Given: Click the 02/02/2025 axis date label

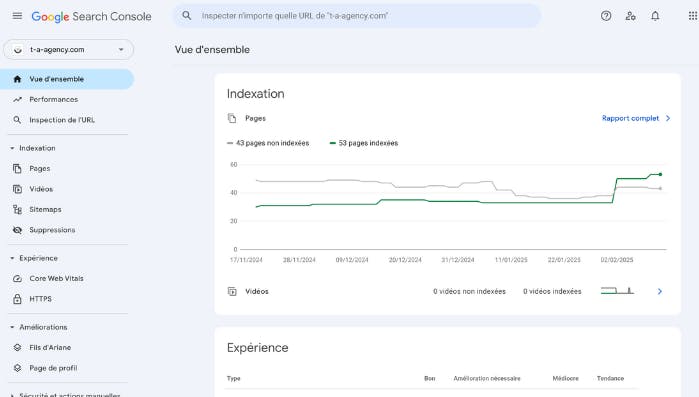Looking at the screenshot, I should click(x=617, y=260).
